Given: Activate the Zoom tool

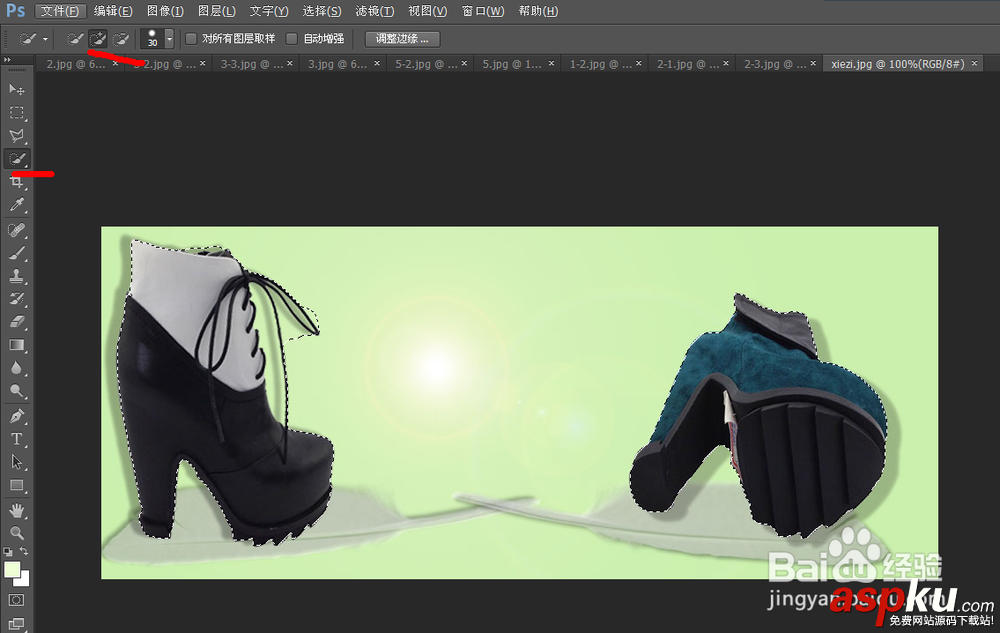Looking at the screenshot, I should coord(16,531).
